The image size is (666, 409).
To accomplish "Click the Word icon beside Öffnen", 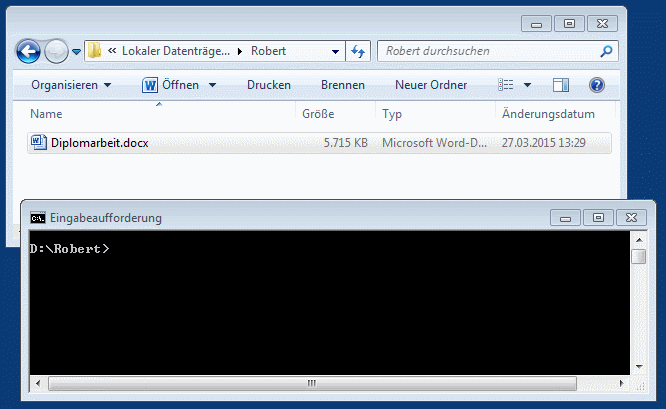I will 150,85.
